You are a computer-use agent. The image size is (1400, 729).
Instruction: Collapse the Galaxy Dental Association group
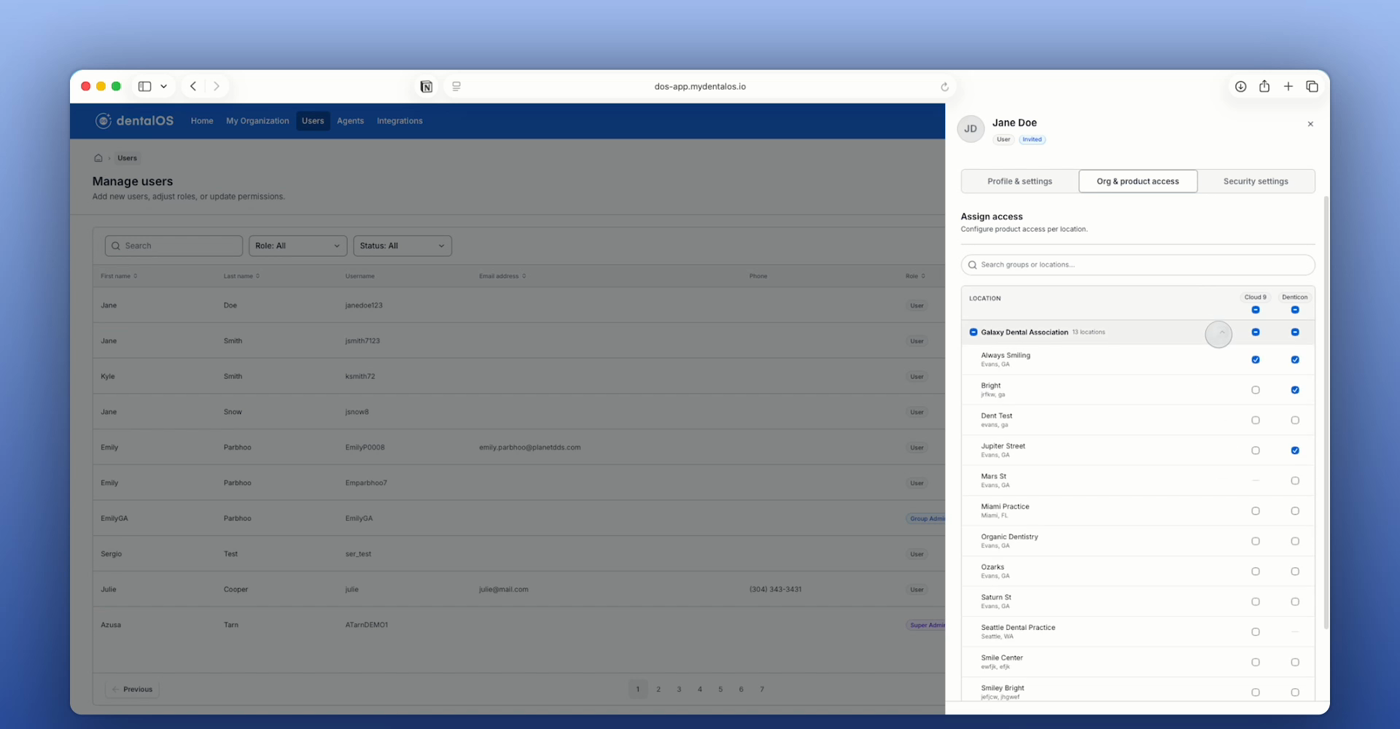(1221, 332)
